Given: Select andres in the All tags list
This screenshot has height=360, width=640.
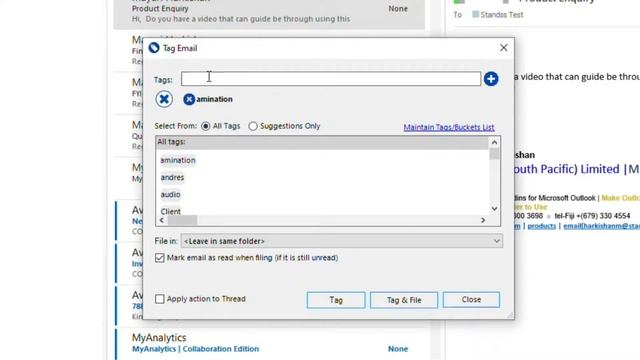Looking at the screenshot, I should (x=172, y=178).
